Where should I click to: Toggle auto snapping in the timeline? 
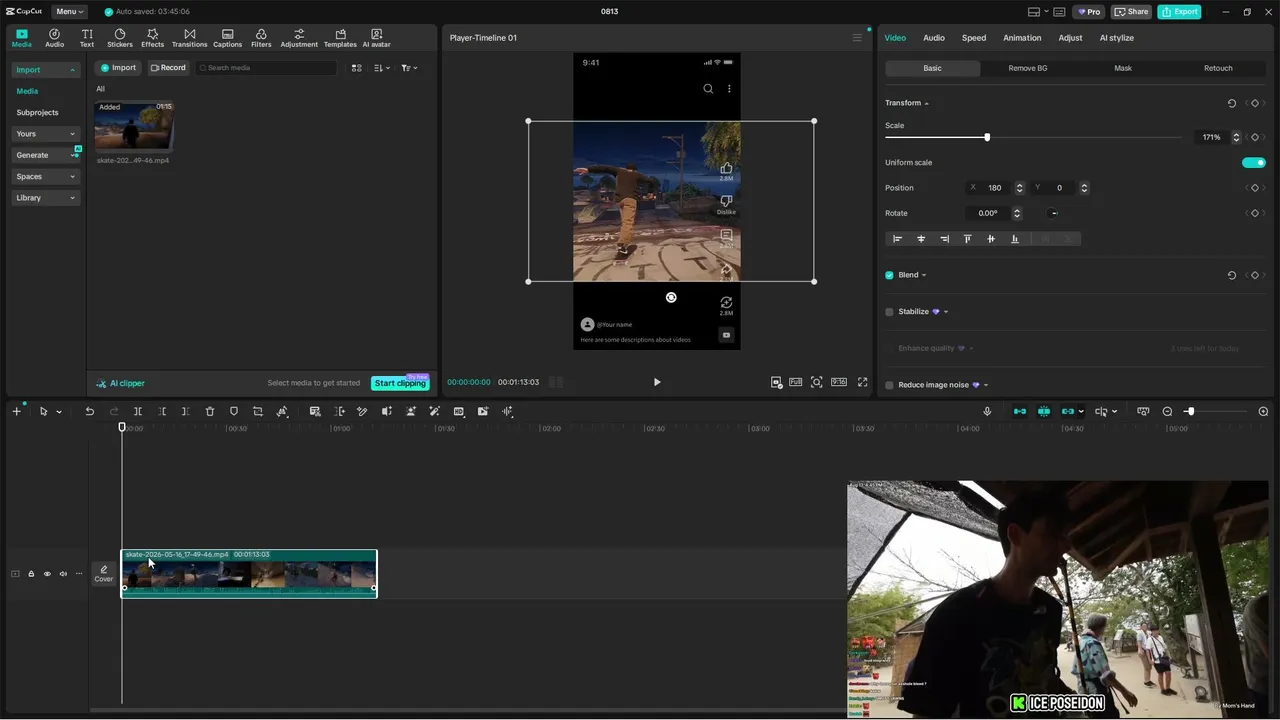point(1044,411)
